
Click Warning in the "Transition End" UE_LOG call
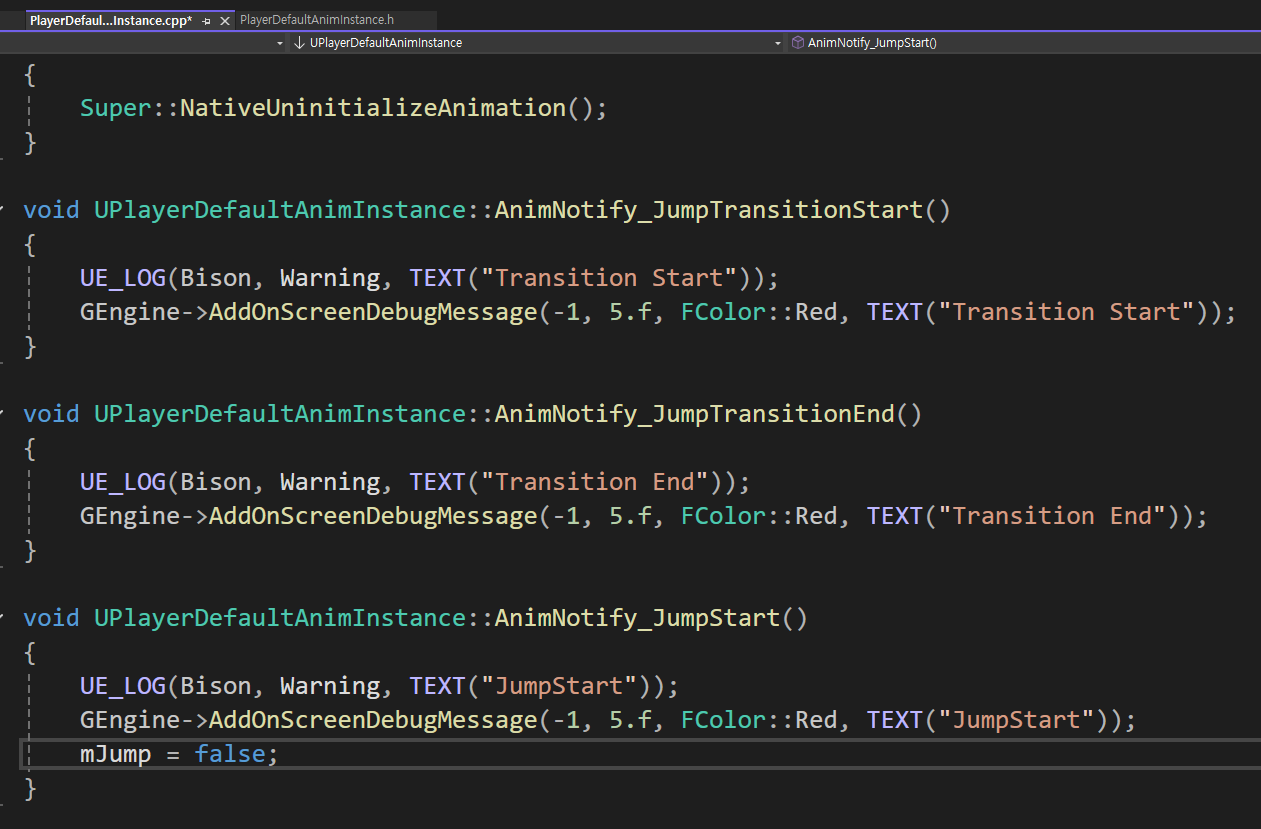click(330, 482)
